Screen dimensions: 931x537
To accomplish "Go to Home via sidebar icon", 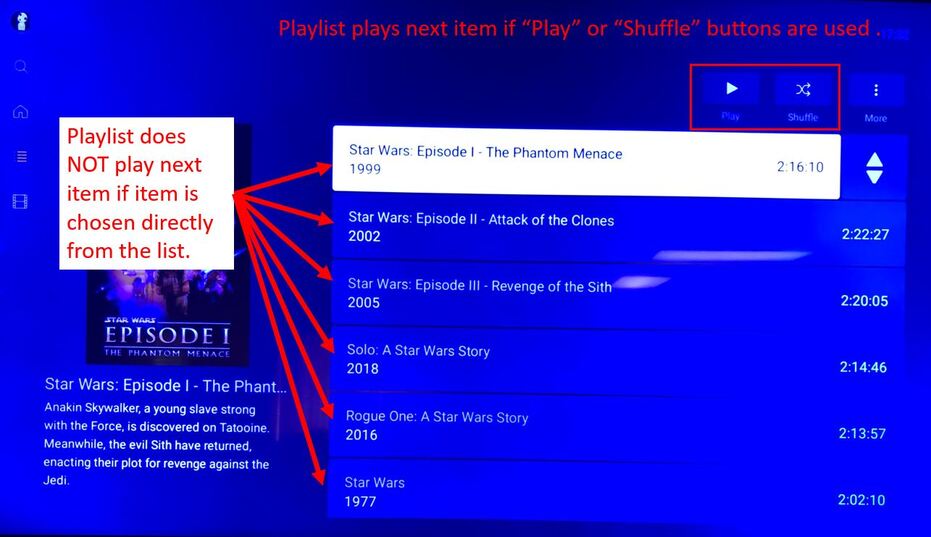I will click(x=21, y=111).
